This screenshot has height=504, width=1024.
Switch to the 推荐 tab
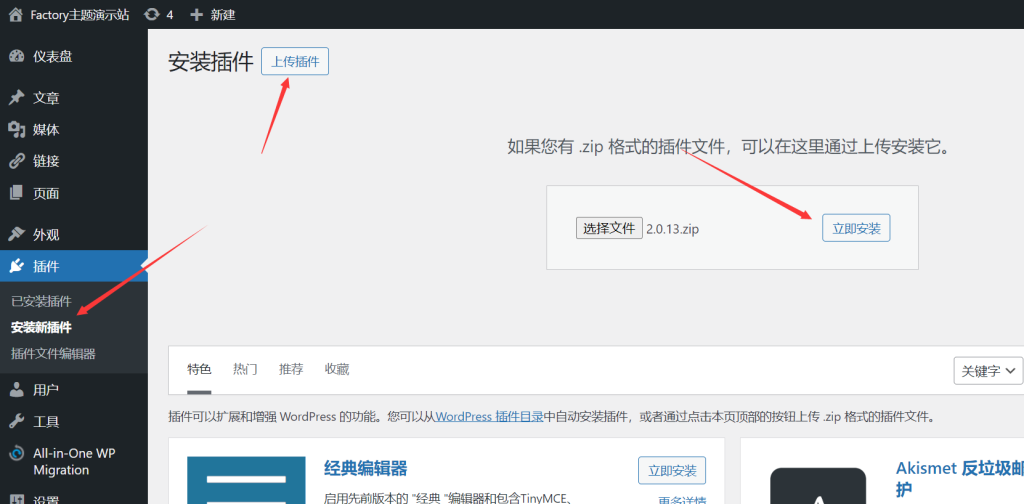[x=291, y=369]
